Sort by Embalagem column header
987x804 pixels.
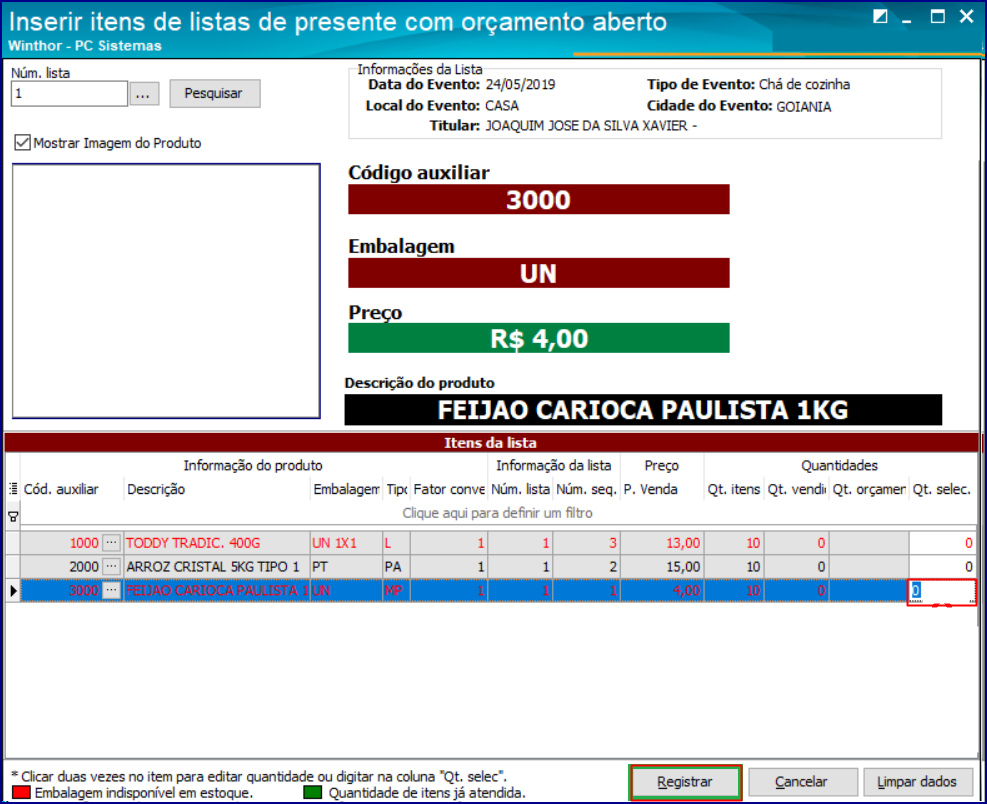tap(346, 489)
